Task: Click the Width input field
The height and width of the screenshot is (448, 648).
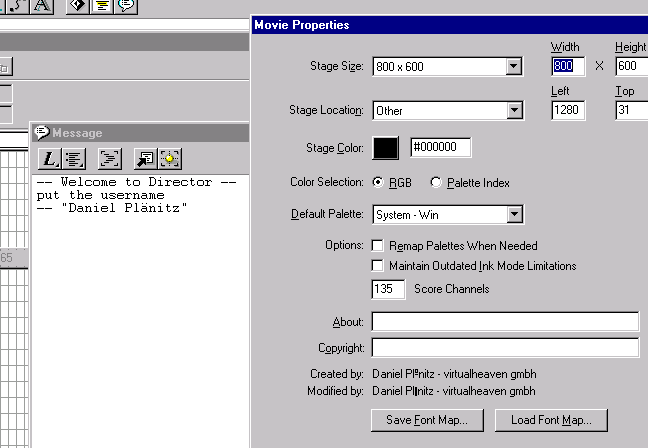Action: pos(568,66)
